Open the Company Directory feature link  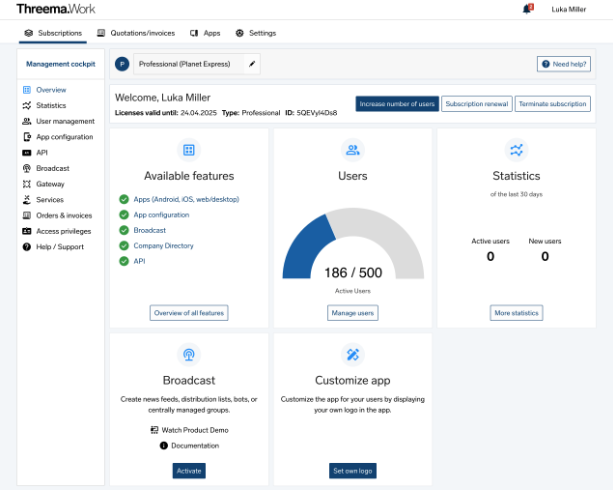[x=163, y=246]
